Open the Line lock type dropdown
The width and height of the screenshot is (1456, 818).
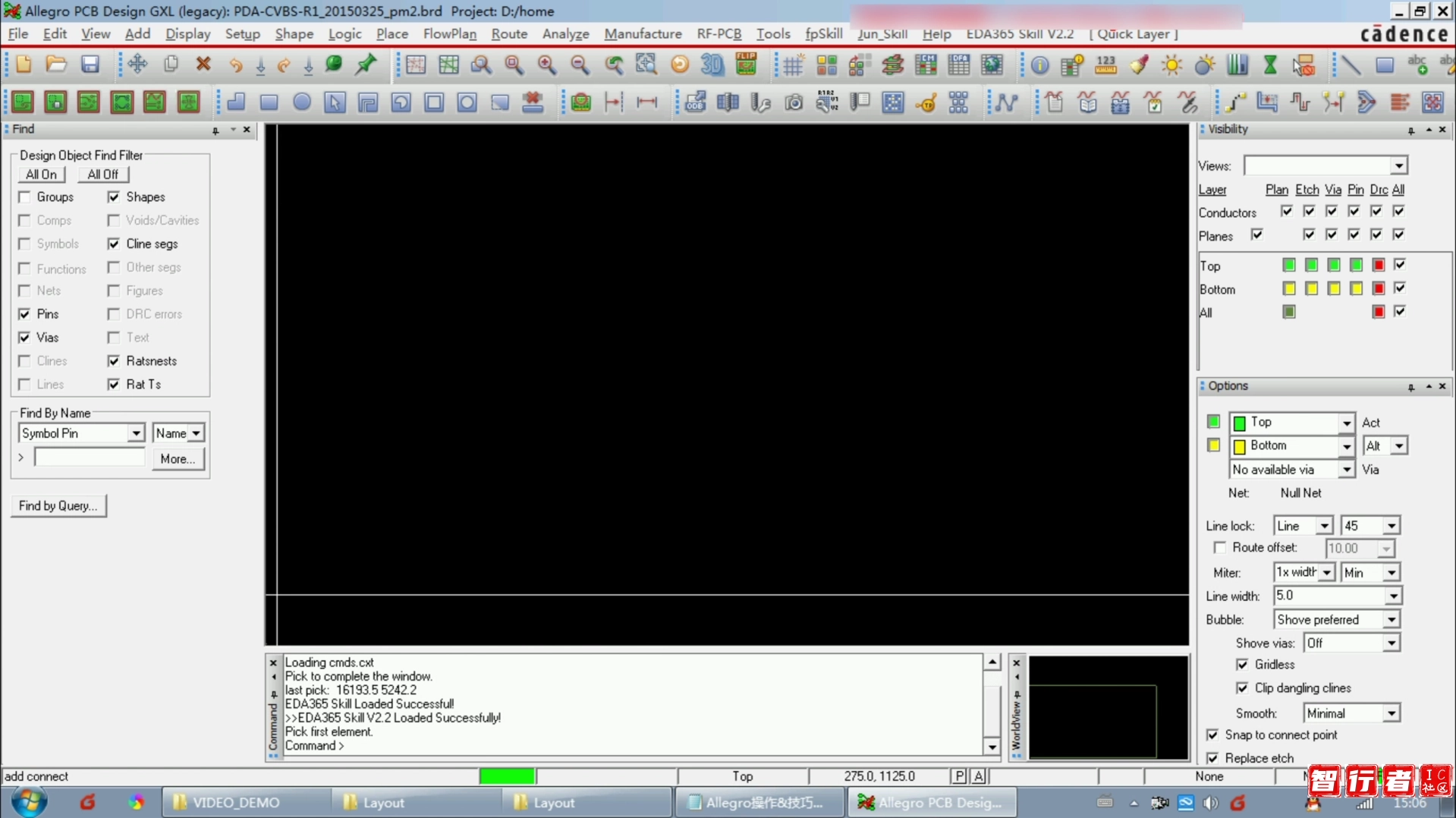(x=1324, y=526)
